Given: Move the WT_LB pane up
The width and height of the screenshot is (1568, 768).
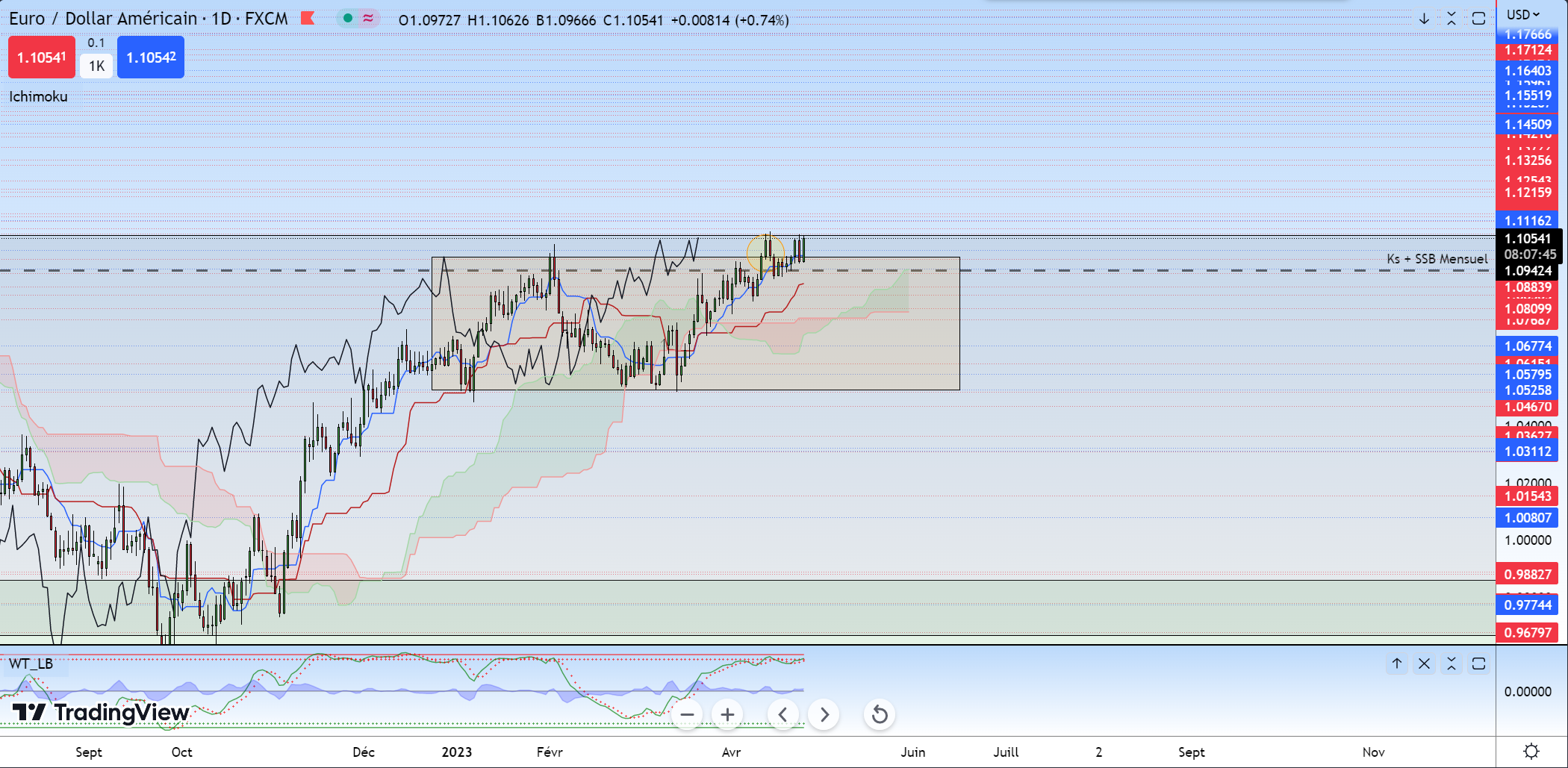Looking at the screenshot, I should point(1397,664).
